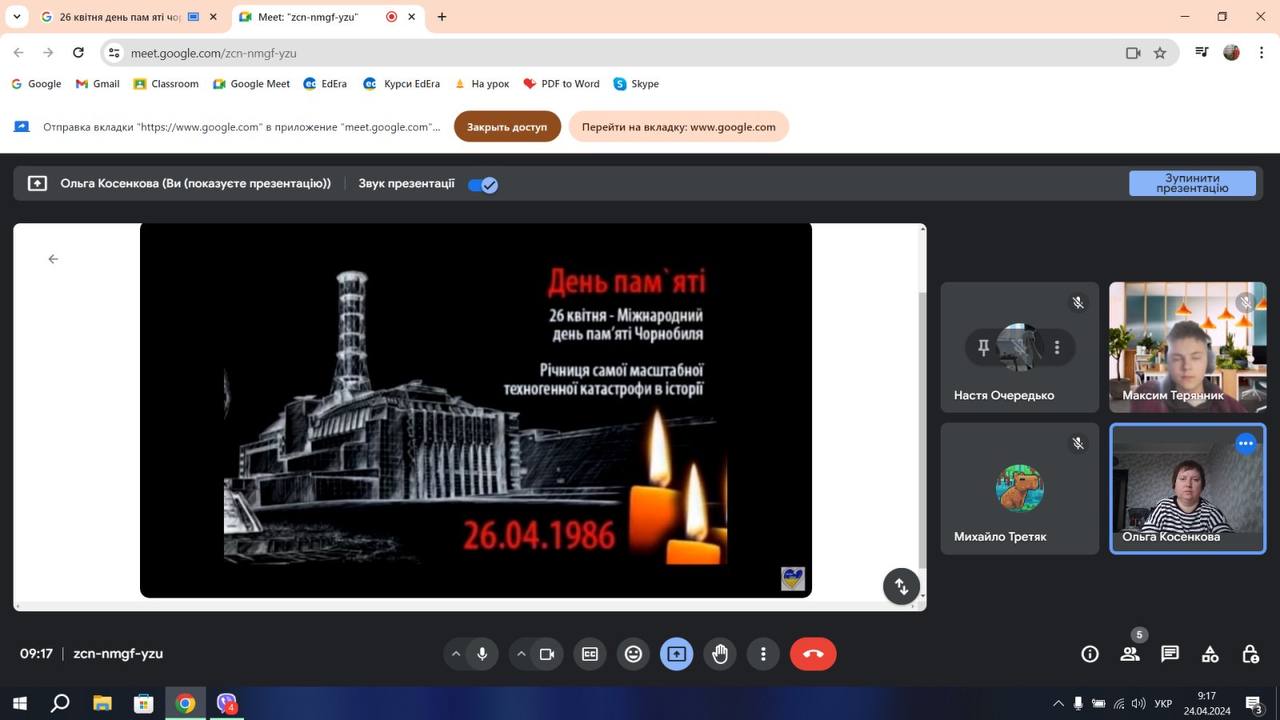The image size is (1280, 720).
Task: Open the emoji reactions panel
Action: click(633, 654)
